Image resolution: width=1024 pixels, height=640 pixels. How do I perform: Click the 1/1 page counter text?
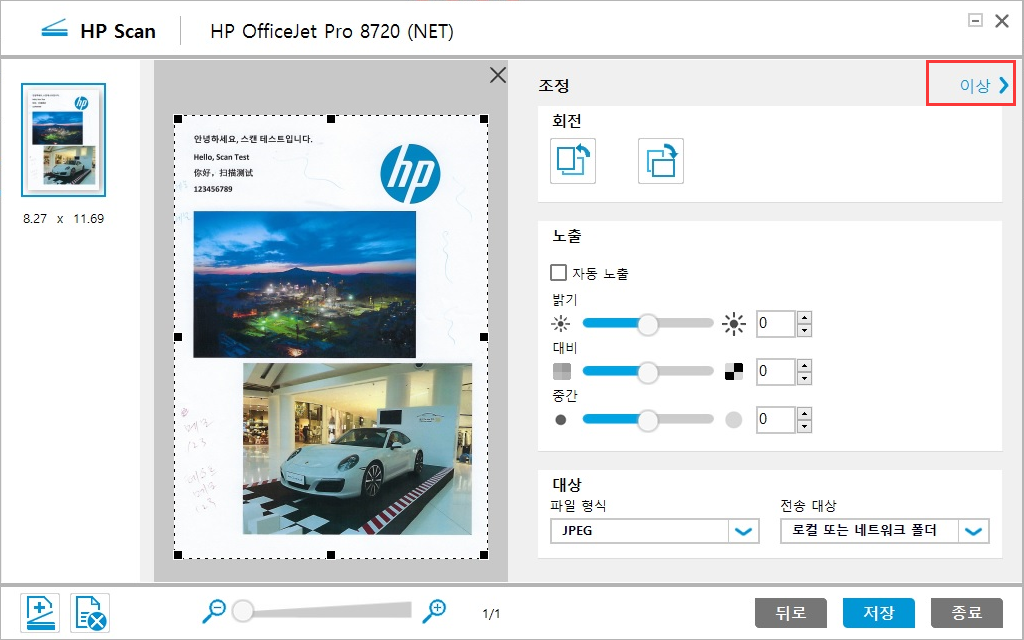(491, 614)
